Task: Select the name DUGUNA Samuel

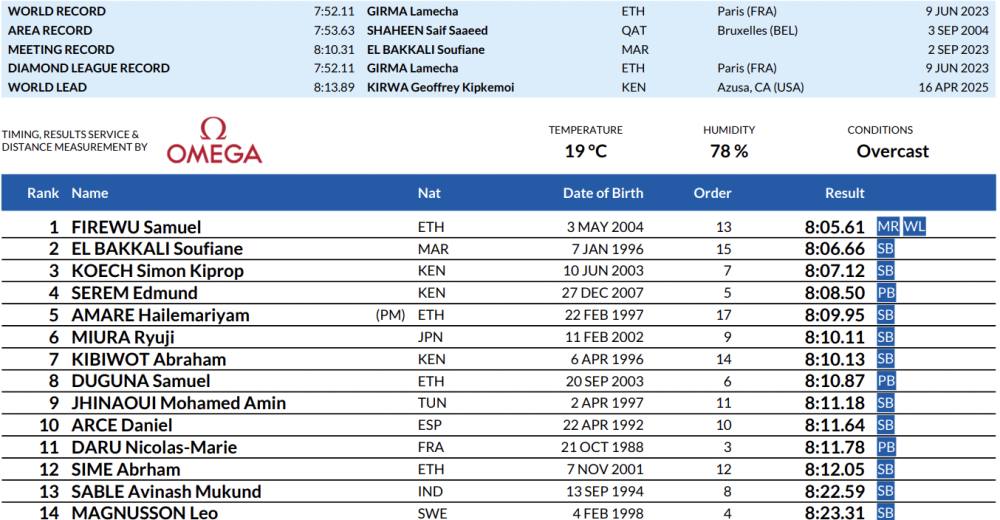Action: [x=140, y=381]
